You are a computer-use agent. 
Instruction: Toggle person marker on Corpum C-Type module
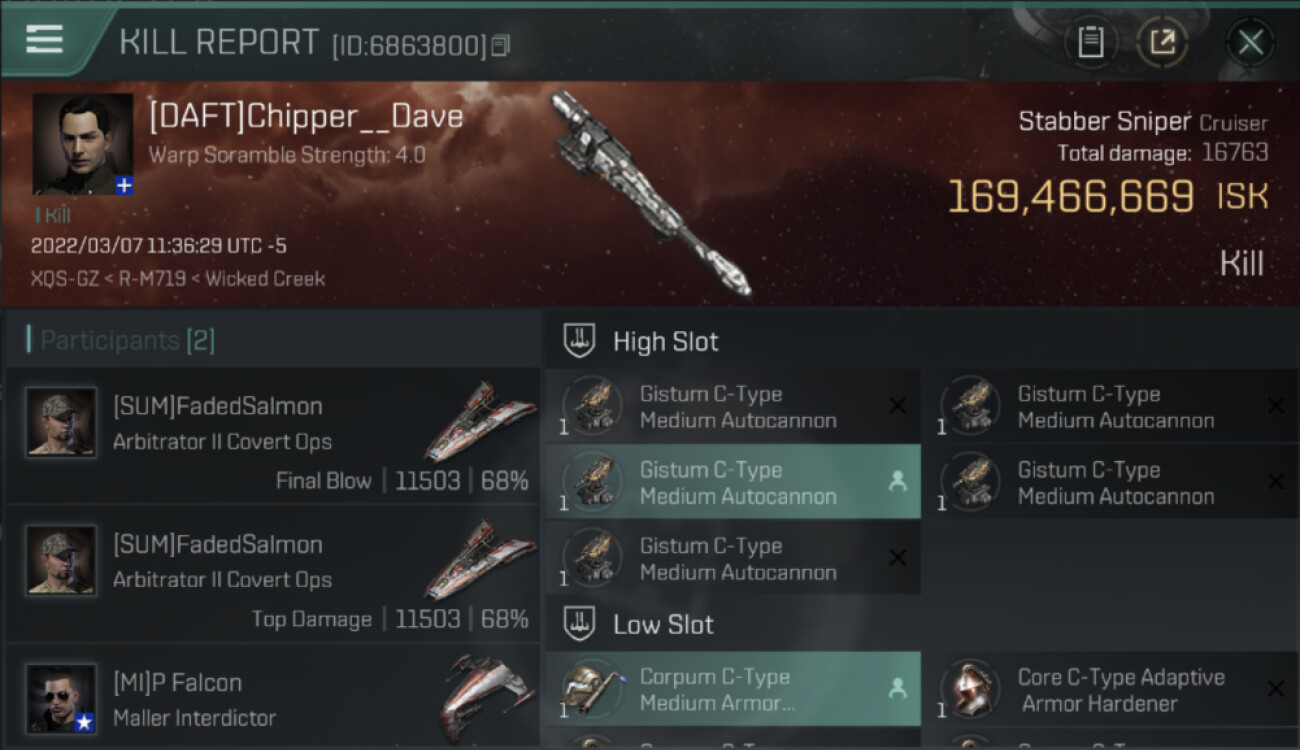click(x=897, y=688)
